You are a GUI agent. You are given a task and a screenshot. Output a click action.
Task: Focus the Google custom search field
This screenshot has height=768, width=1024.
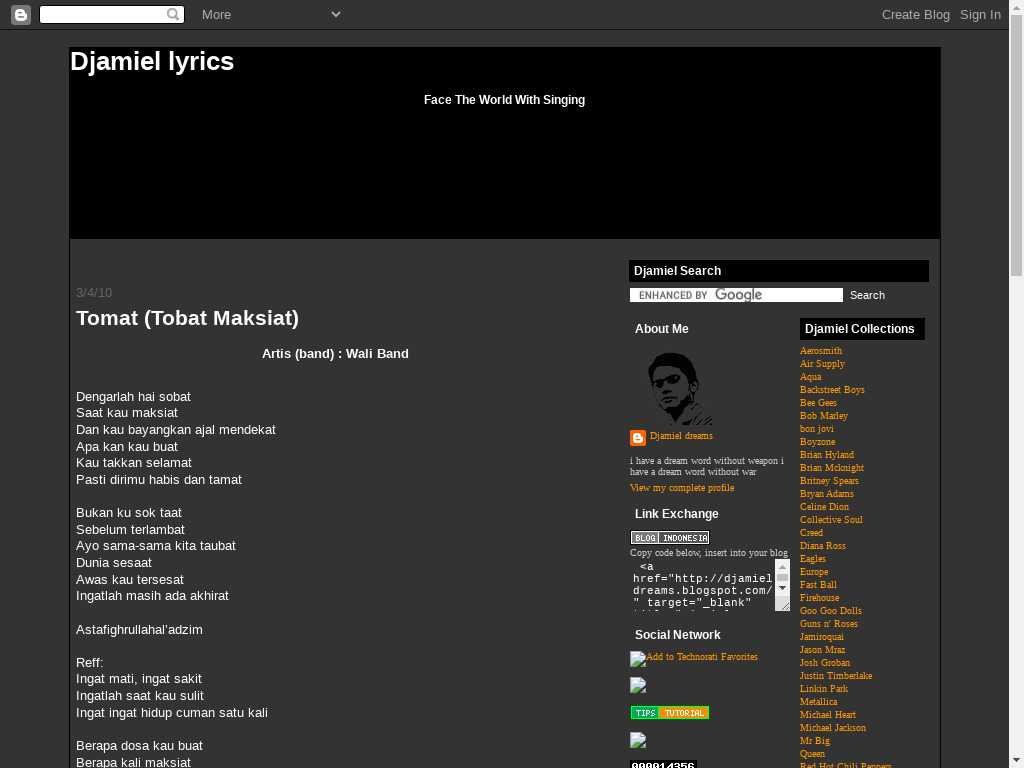[736, 295]
